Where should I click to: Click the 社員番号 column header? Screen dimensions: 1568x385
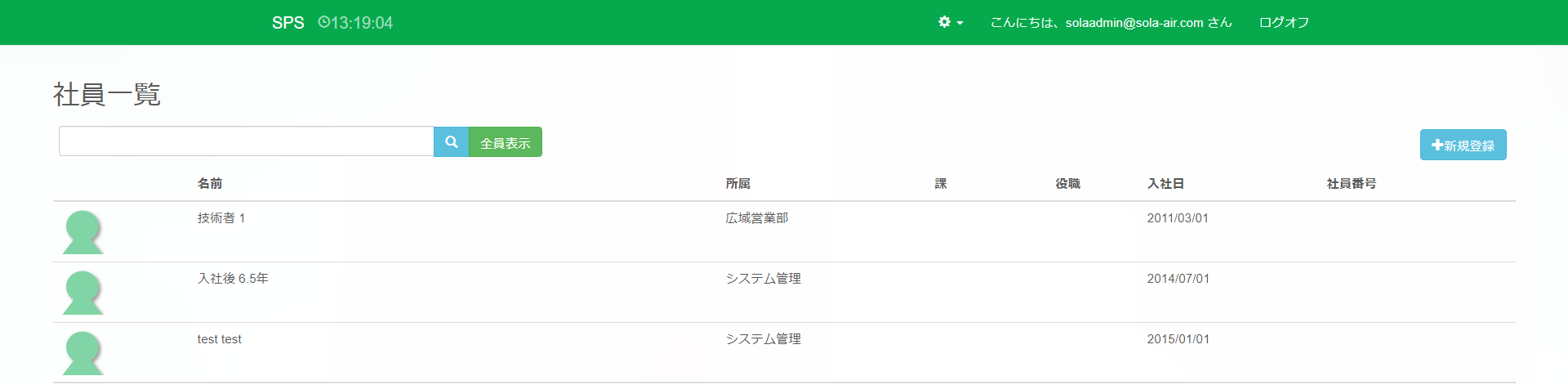(x=1351, y=184)
